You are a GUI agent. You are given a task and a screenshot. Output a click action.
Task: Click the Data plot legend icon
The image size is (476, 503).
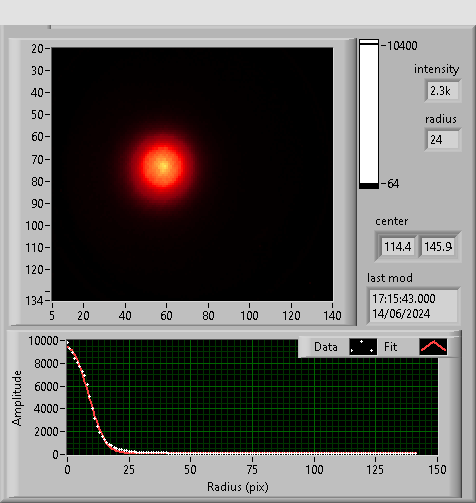(x=363, y=347)
